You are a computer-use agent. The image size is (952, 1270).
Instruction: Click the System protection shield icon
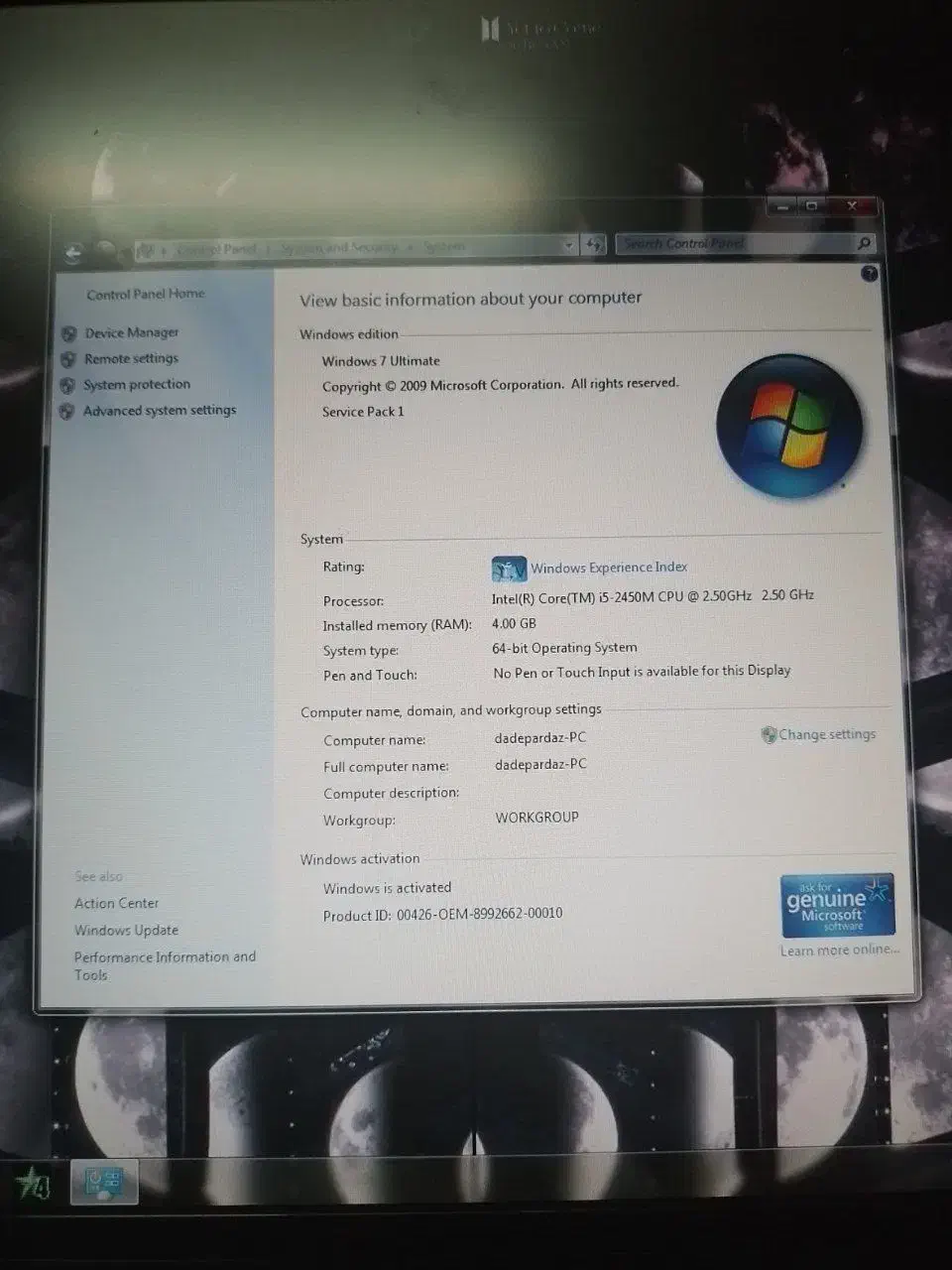click(x=67, y=385)
